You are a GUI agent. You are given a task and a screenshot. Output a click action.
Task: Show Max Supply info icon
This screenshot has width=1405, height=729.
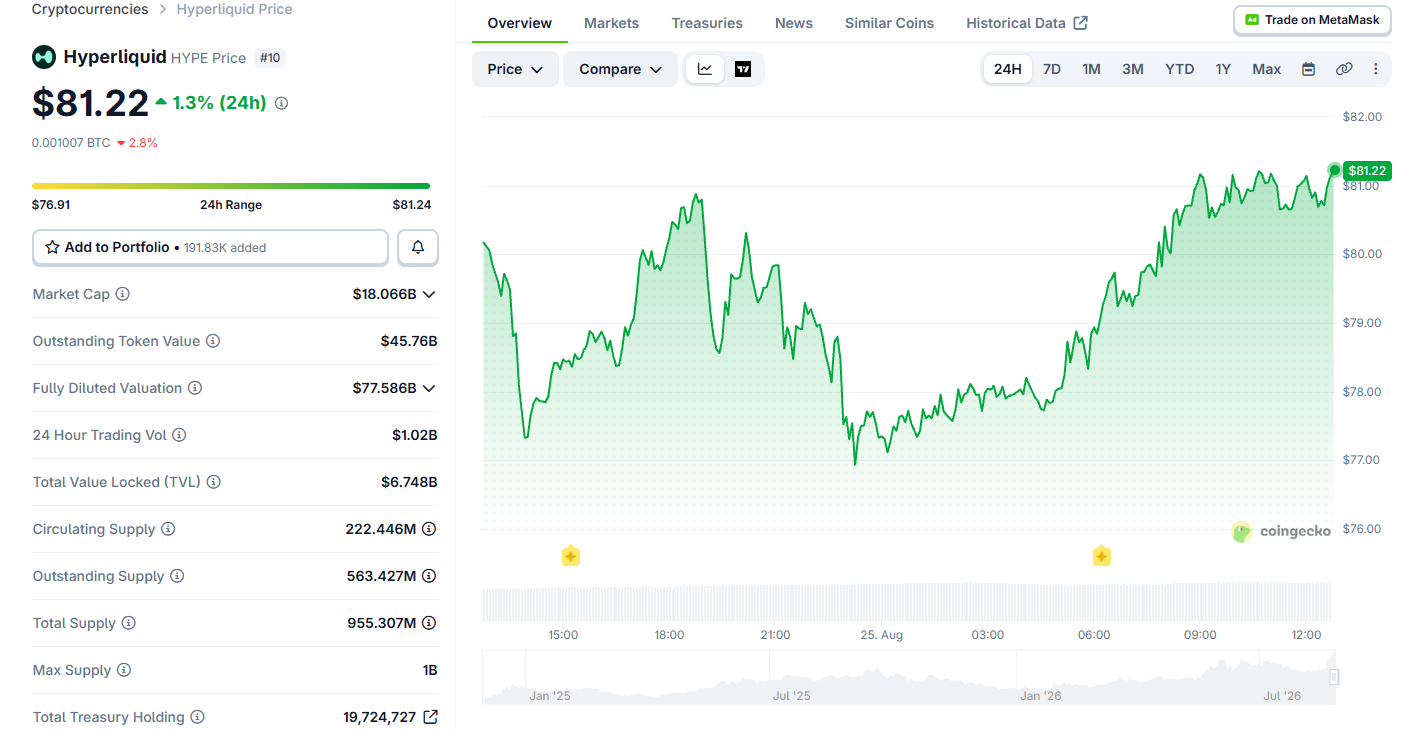click(124, 670)
